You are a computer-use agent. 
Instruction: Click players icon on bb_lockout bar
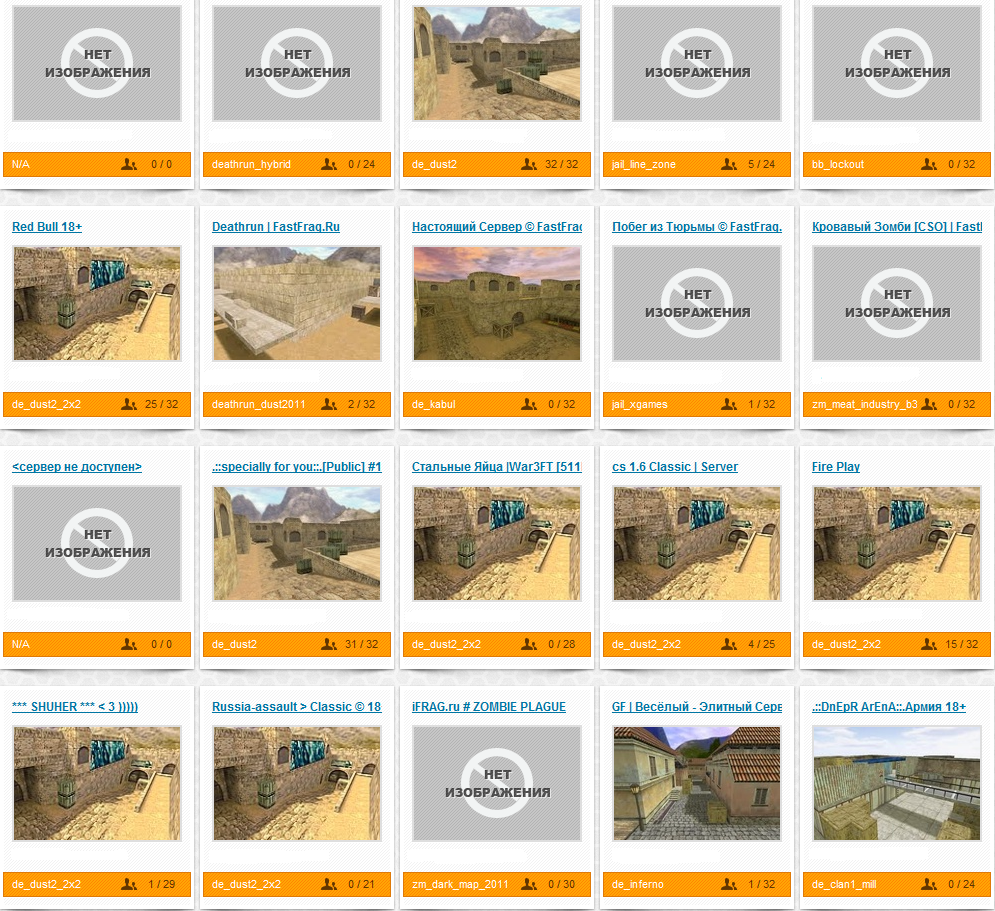click(928, 165)
